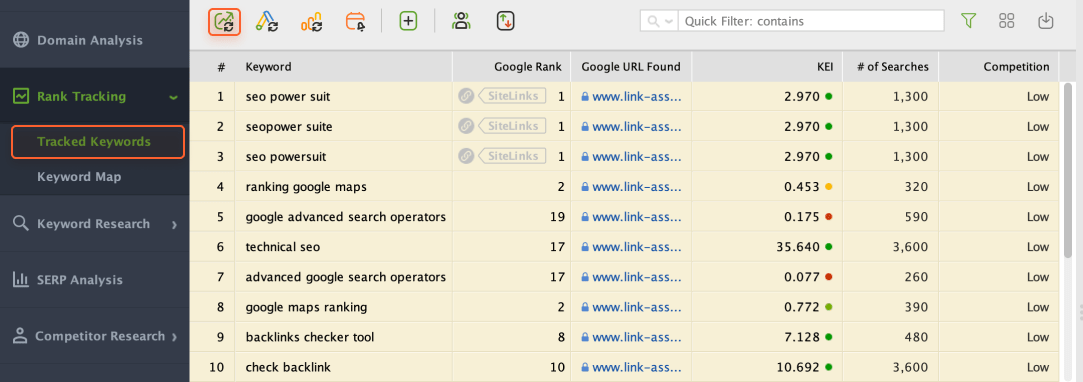The height and width of the screenshot is (382, 1083).
Task: Click the Check Rankings toolbar icon
Action: [x=224, y=21]
